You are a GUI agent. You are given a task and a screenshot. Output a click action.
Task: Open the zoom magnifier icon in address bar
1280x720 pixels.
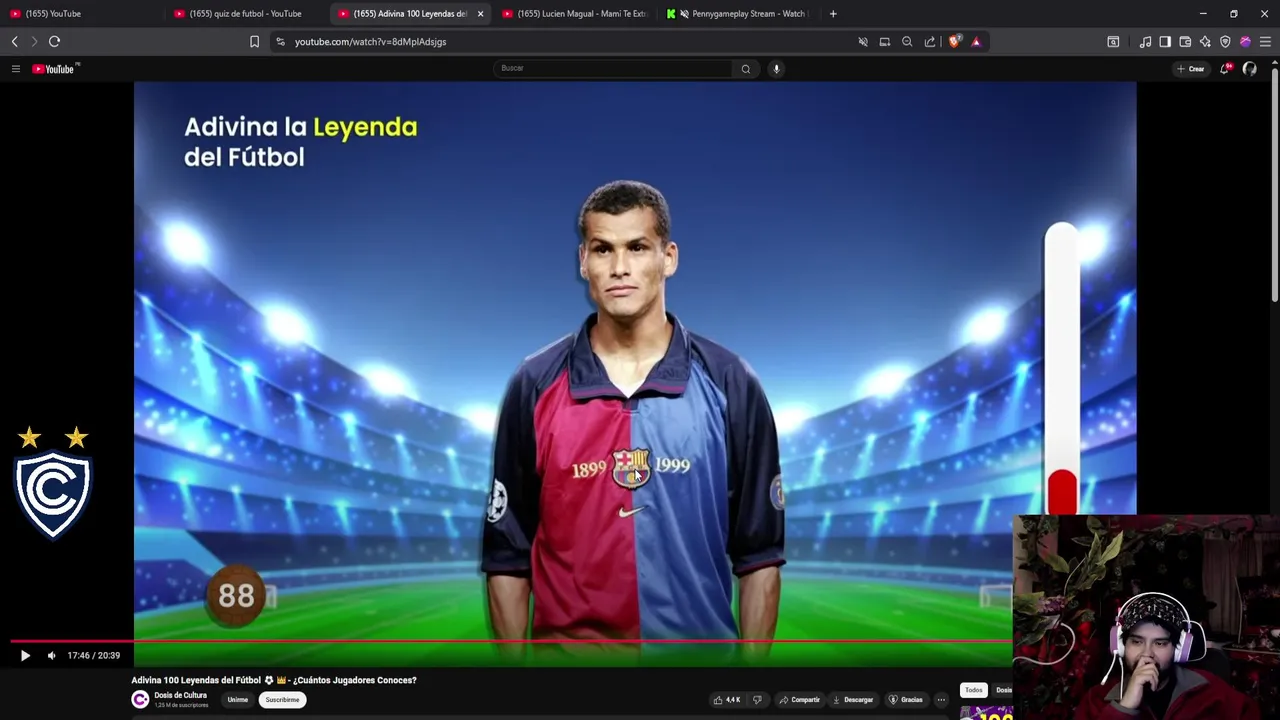pyautogui.click(x=907, y=42)
